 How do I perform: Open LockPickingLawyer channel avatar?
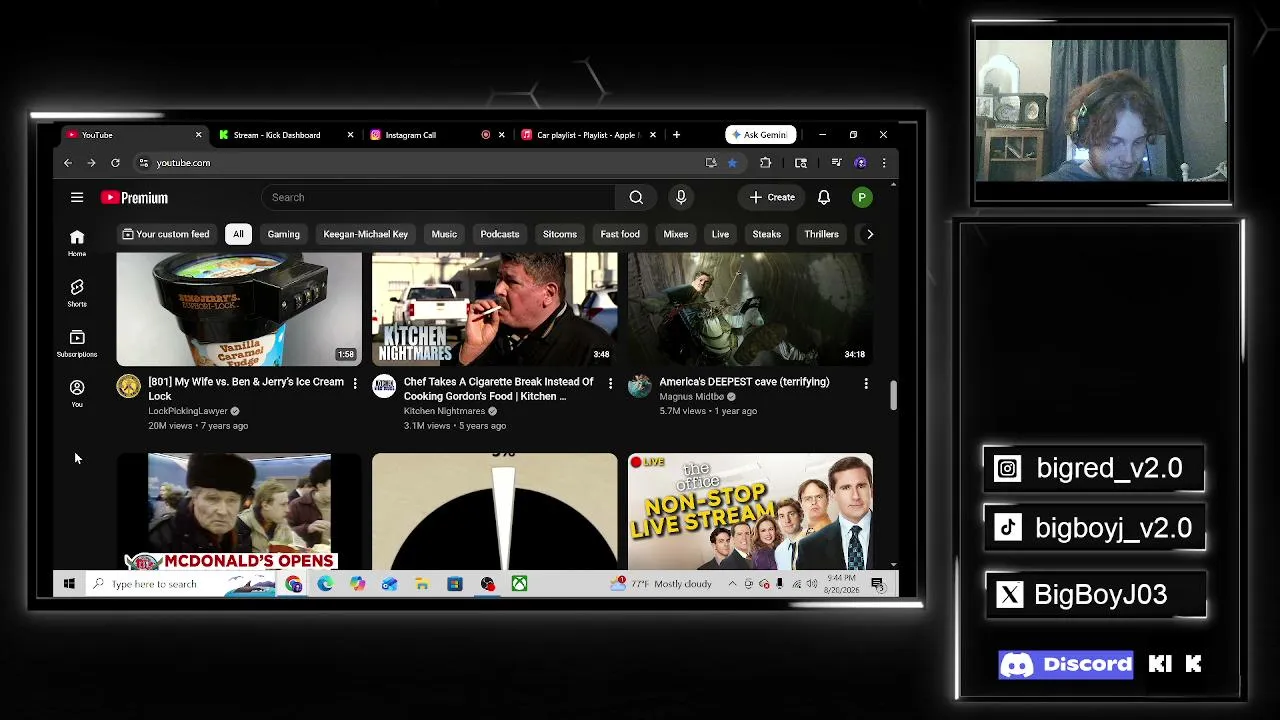click(x=129, y=386)
